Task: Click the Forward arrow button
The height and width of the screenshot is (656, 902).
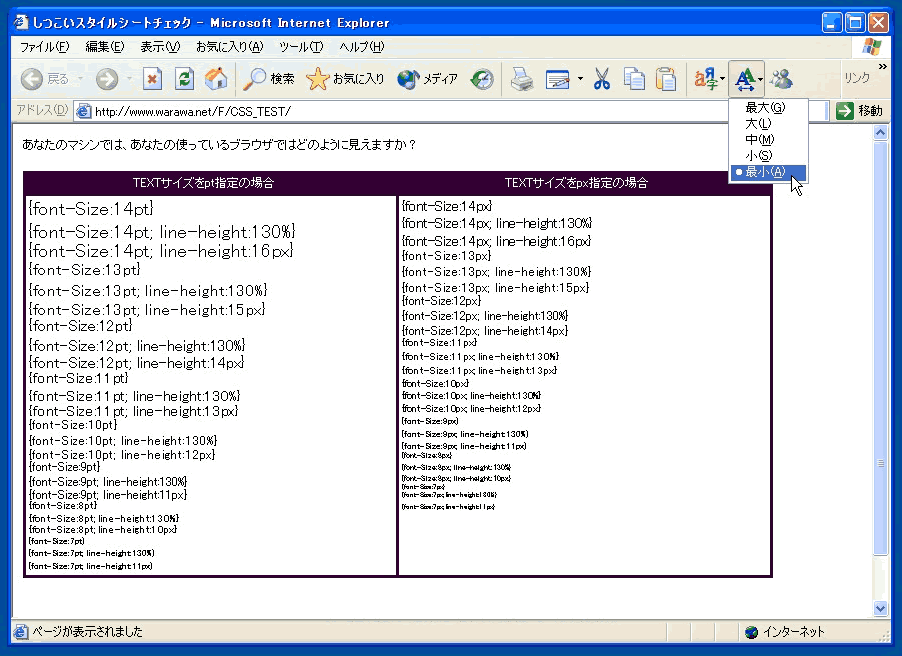Action: pyautogui.click(x=107, y=79)
